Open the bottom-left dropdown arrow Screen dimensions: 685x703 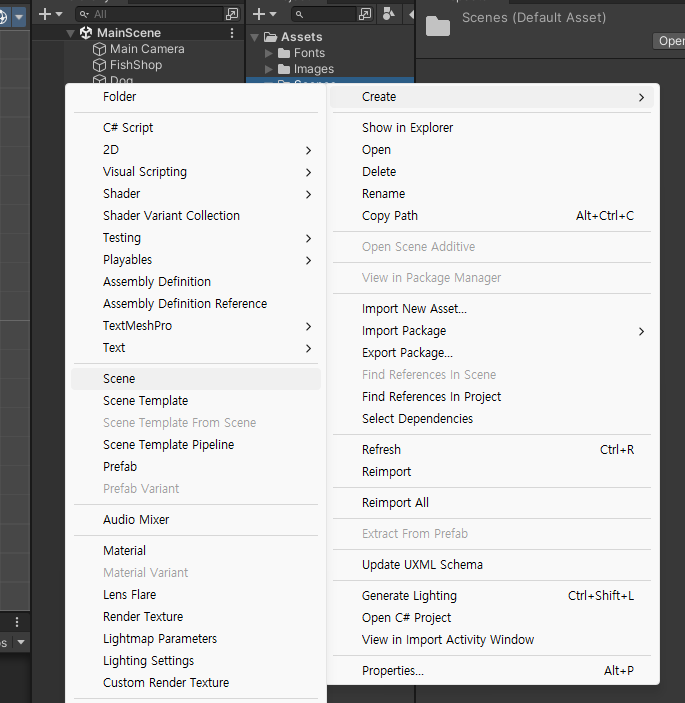coord(21,642)
